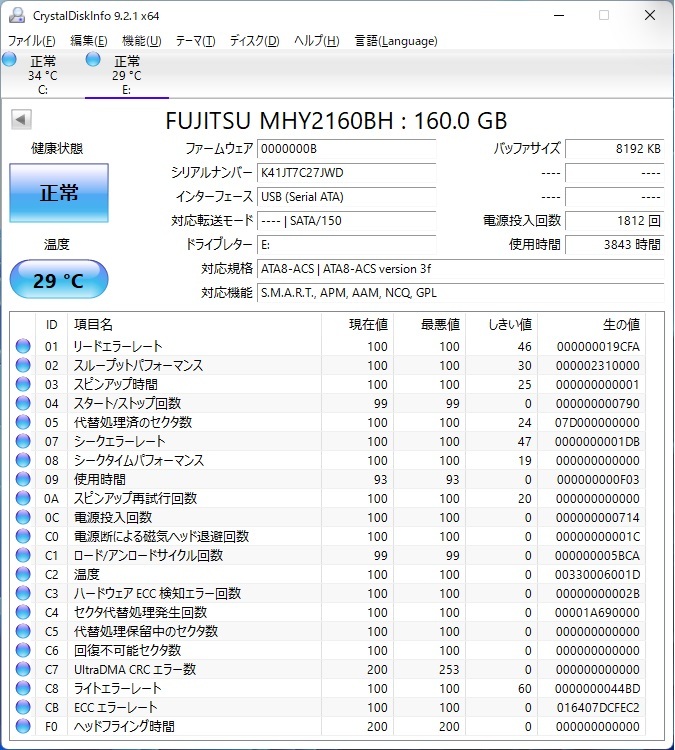Open the 言語(Language) menu
Screen dimensions: 675x750
point(396,41)
